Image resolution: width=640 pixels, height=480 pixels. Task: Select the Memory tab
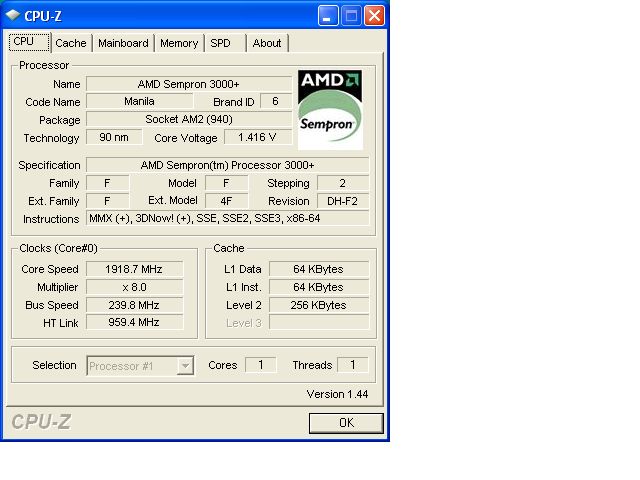179,43
